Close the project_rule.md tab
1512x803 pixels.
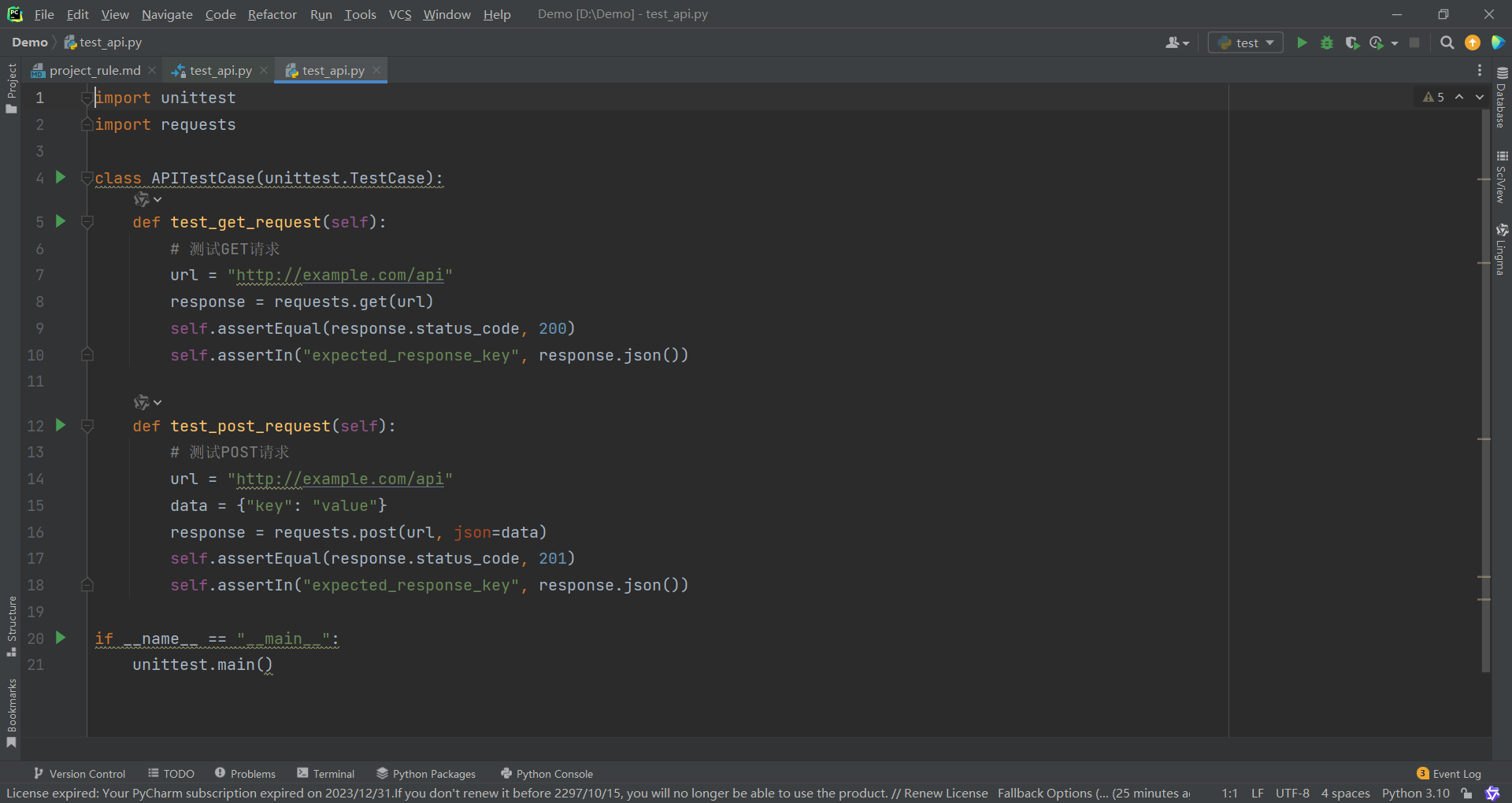152,70
